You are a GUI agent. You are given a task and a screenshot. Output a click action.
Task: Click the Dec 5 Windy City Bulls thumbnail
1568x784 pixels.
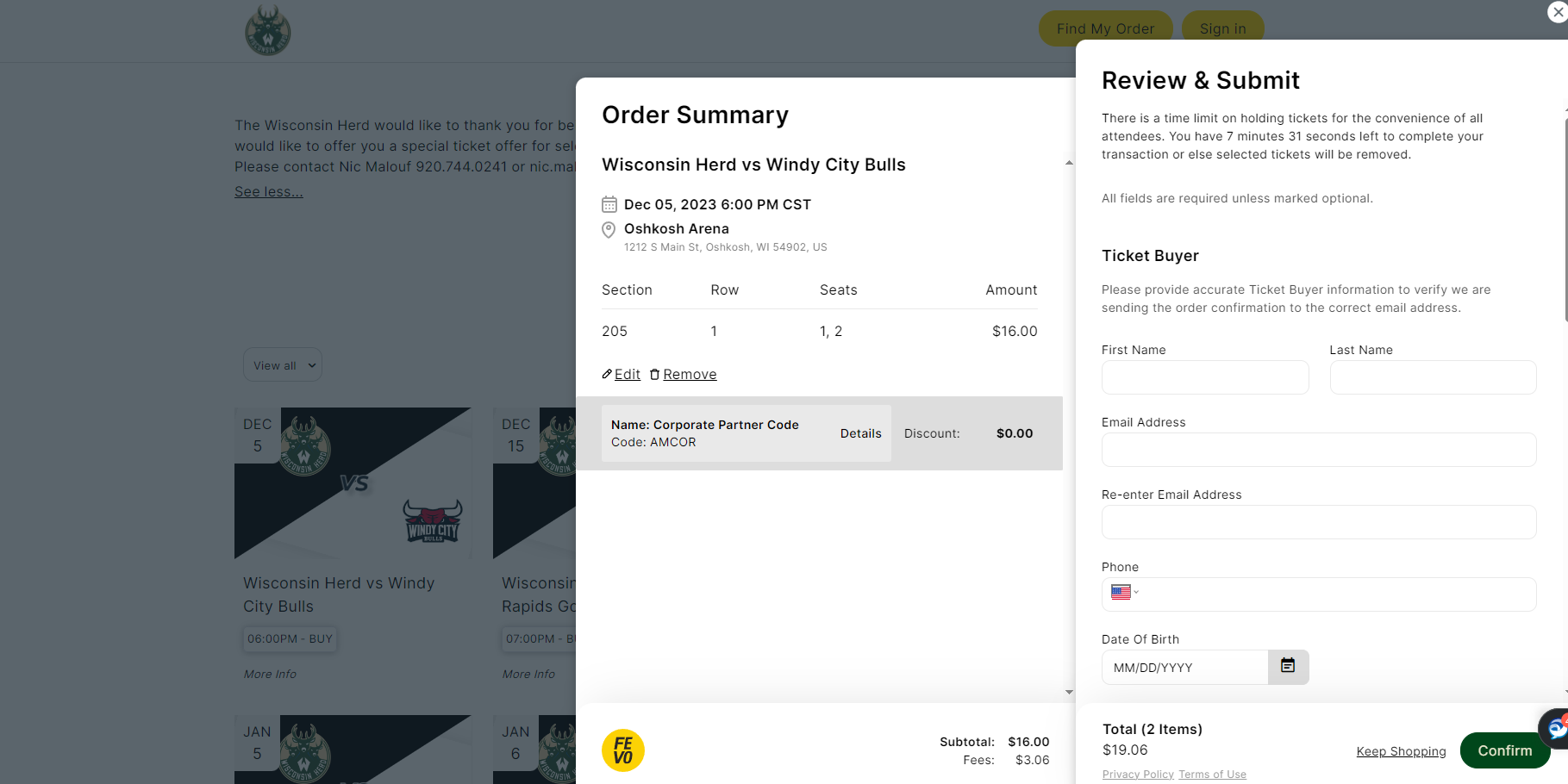(353, 482)
